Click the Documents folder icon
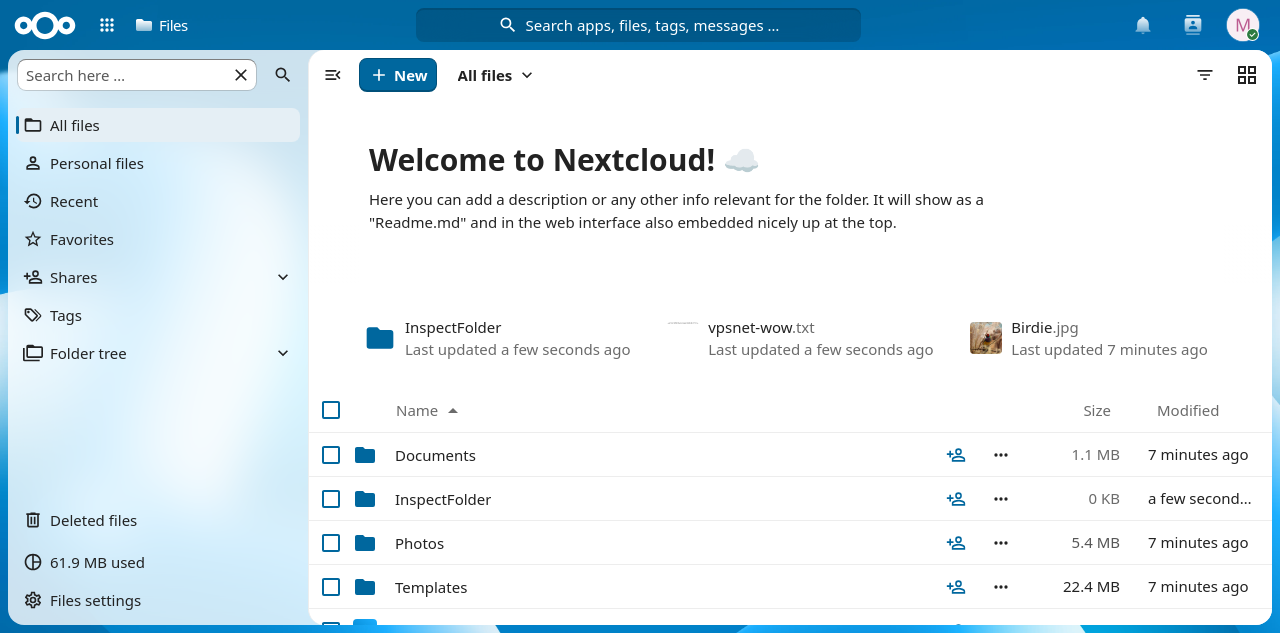Image resolution: width=1280 pixels, height=633 pixels. click(x=365, y=455)
